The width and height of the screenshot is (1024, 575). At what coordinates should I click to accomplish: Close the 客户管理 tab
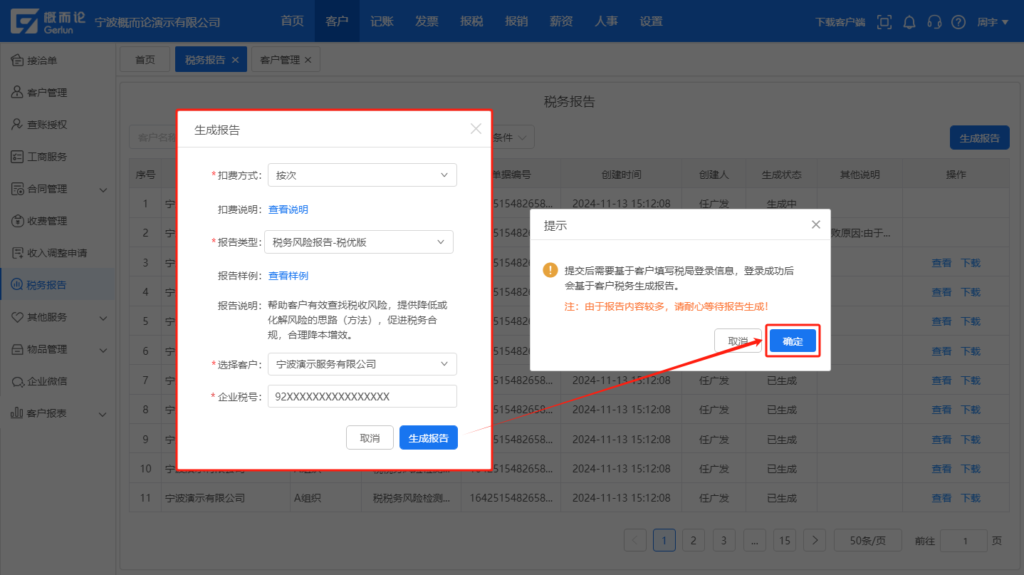click(308, 60)
